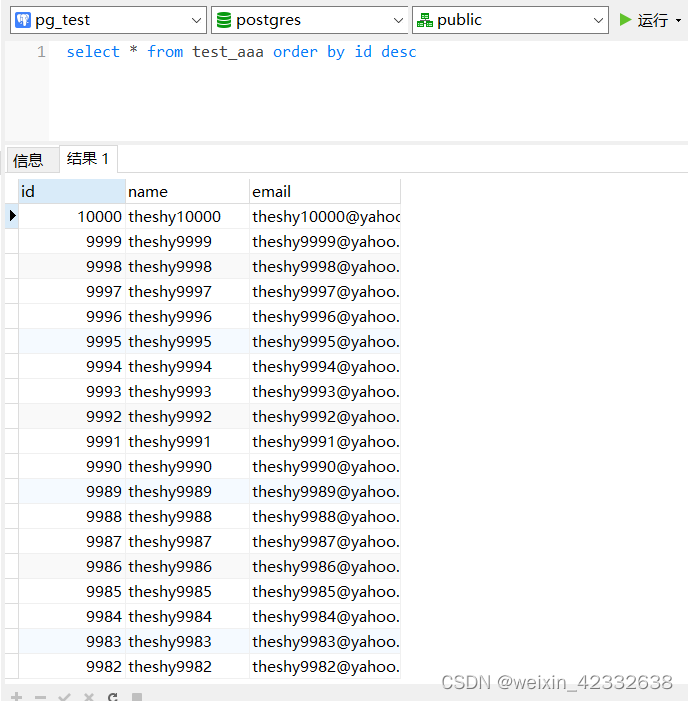Select the email cell theshy9995@yahoo.

tap(325, 342)
